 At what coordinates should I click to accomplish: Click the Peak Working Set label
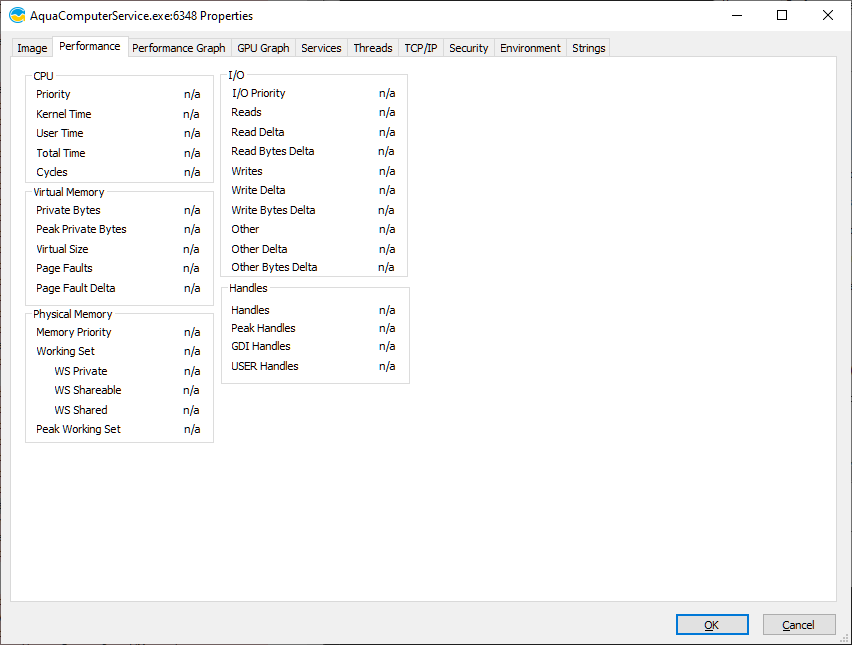point(79,429)
